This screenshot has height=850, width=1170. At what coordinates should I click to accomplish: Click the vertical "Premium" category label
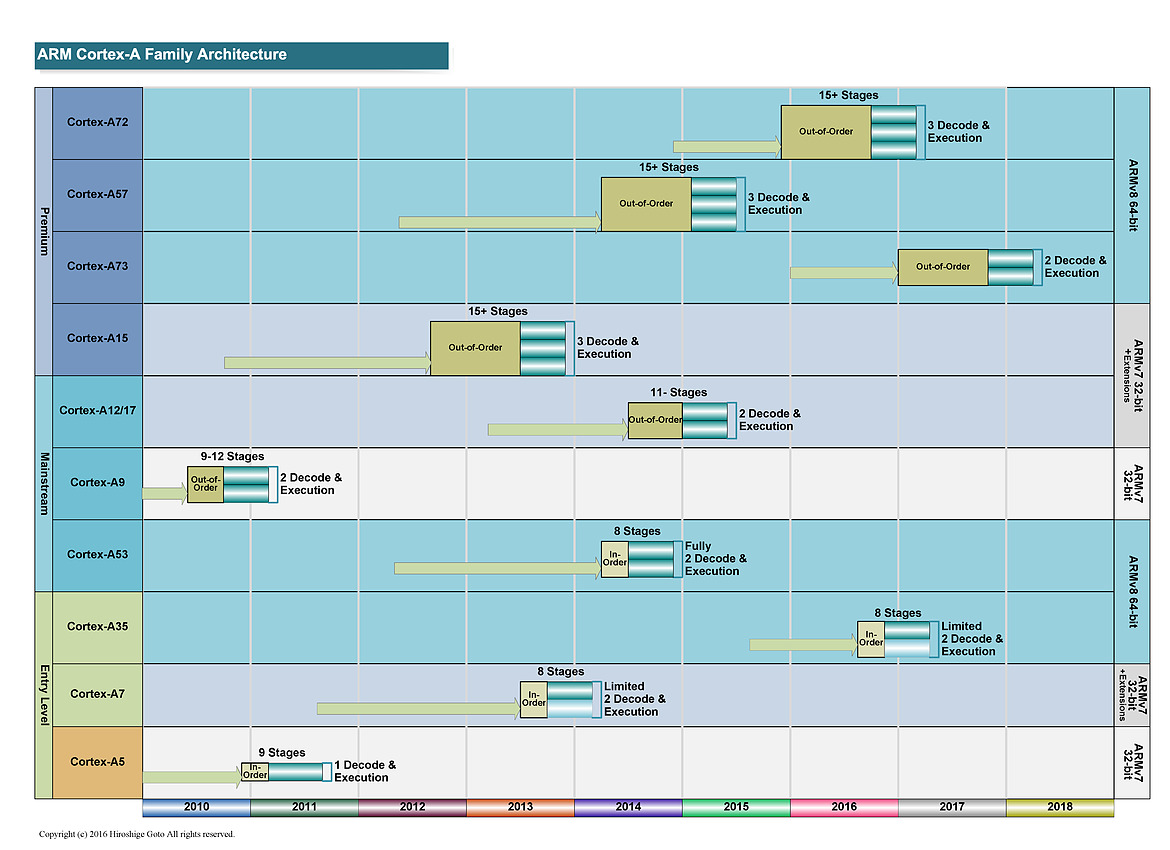point(44,231)
